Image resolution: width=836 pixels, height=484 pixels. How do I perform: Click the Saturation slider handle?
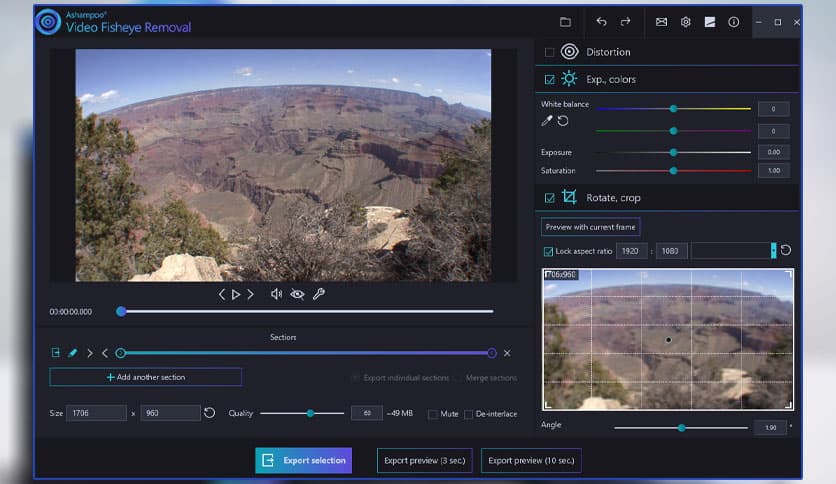tap(673, 171)
